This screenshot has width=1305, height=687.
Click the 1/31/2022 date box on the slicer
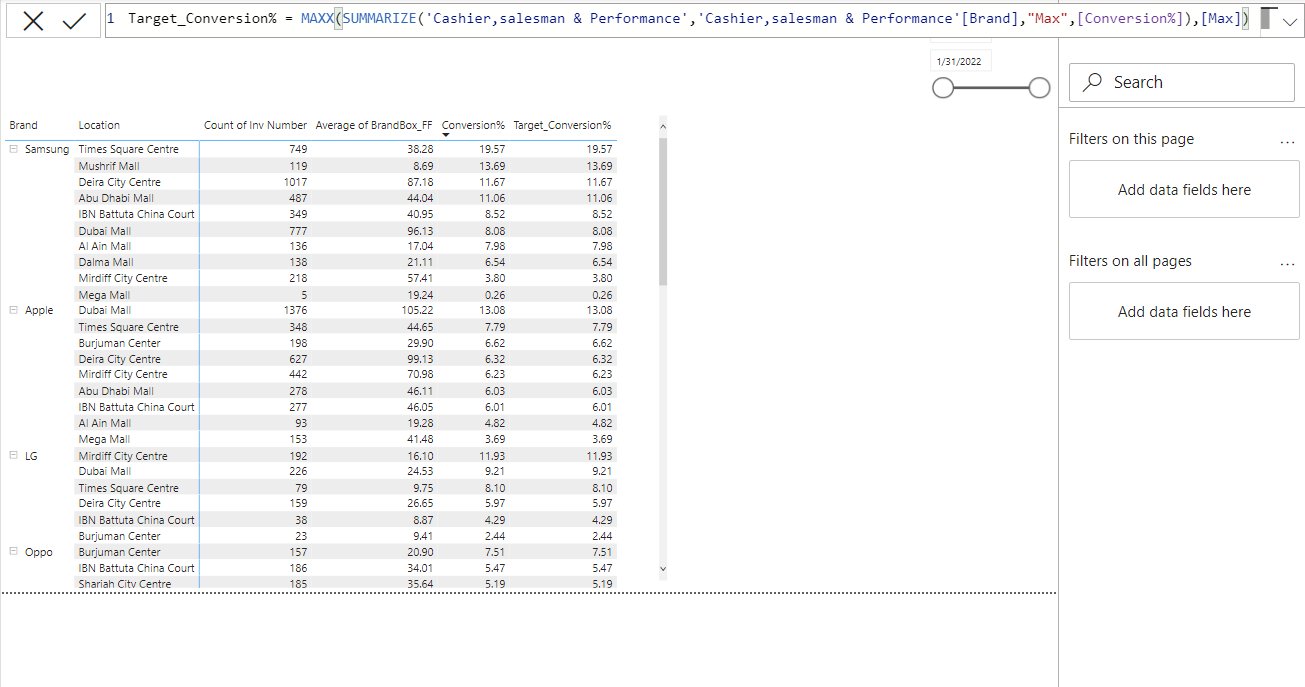[x=959, y=61]
